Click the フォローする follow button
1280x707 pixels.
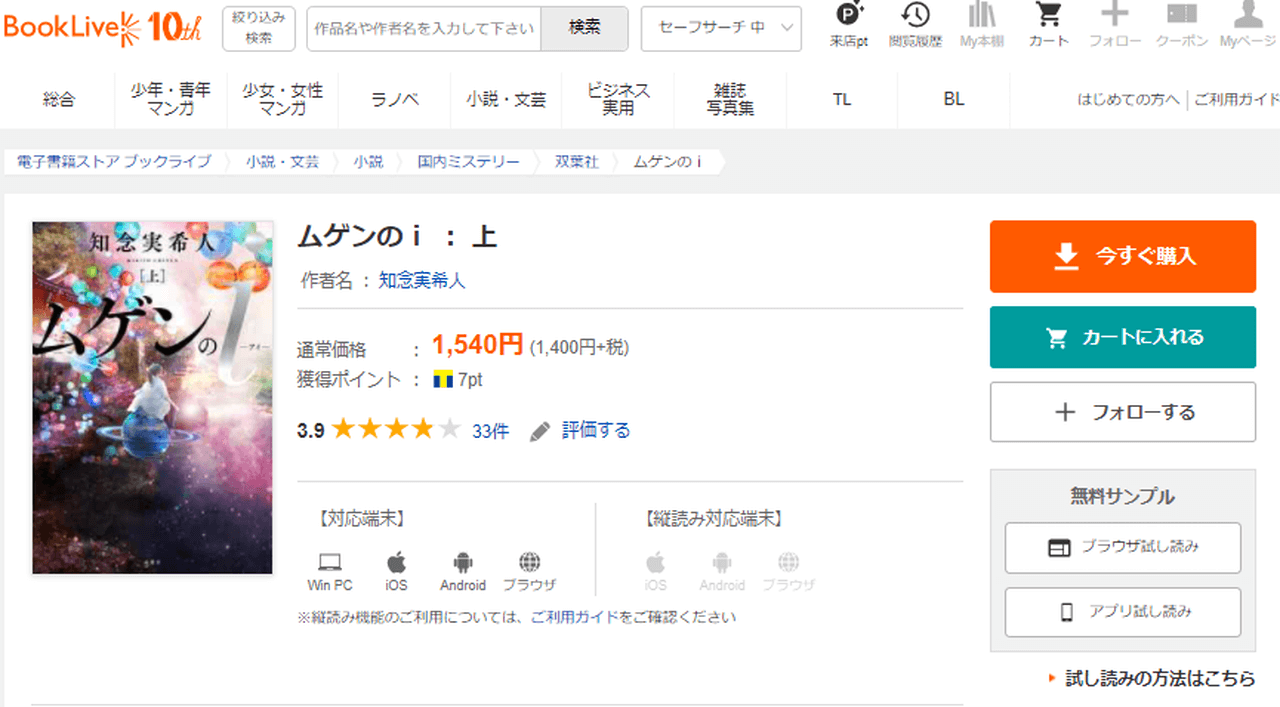[1122, 412]
